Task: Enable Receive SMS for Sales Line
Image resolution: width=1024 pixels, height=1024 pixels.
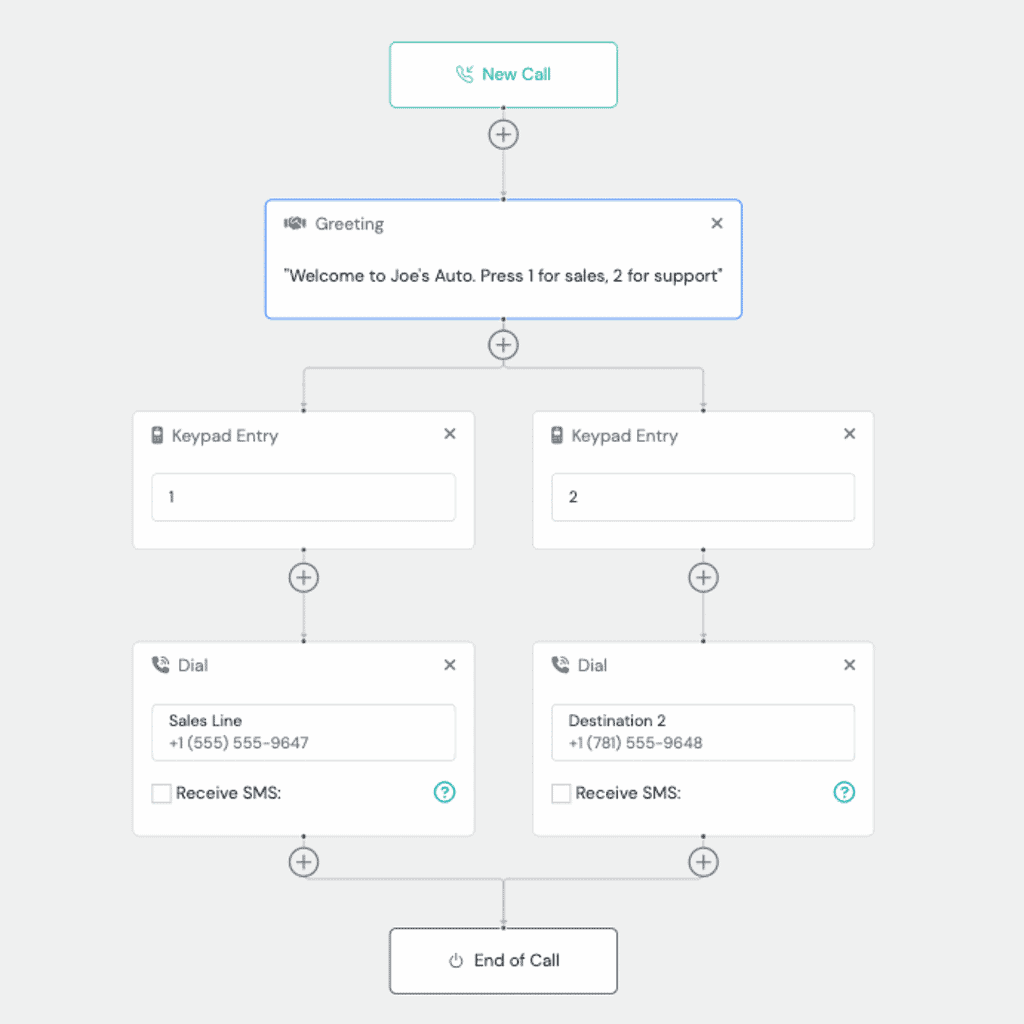Action: pyautogui.click(x=161, y=793)
